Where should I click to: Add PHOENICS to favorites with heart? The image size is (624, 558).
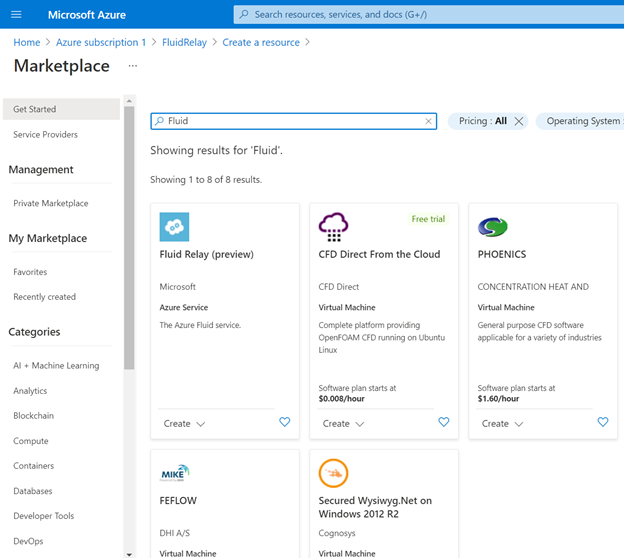pyautogui.click(x=603, y=423)
